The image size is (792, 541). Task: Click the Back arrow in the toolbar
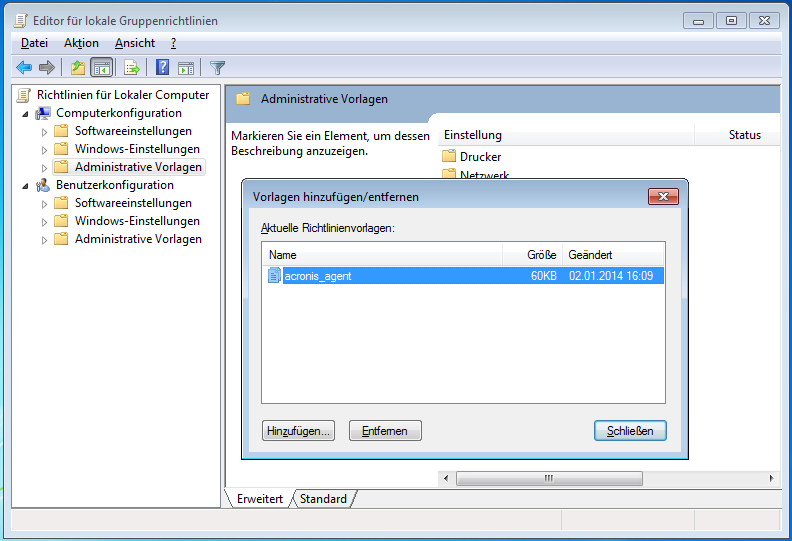coord(24,68)
